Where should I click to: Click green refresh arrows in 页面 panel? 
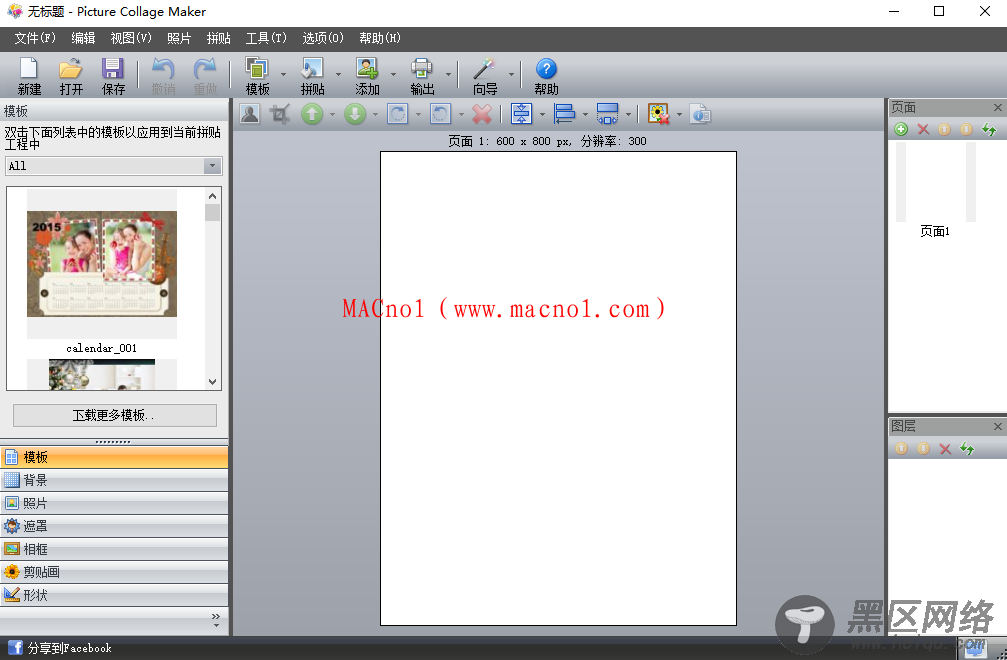989,130
